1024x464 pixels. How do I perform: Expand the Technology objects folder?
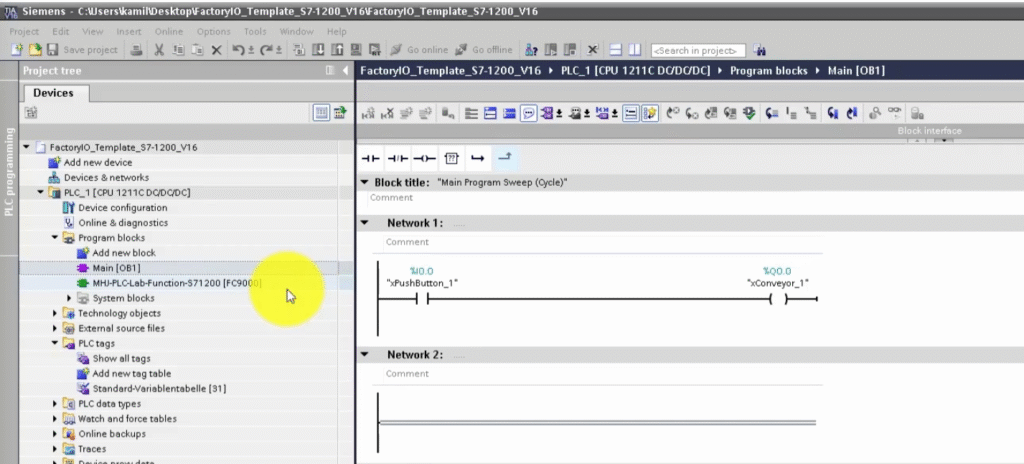click(x=55, y=313)
